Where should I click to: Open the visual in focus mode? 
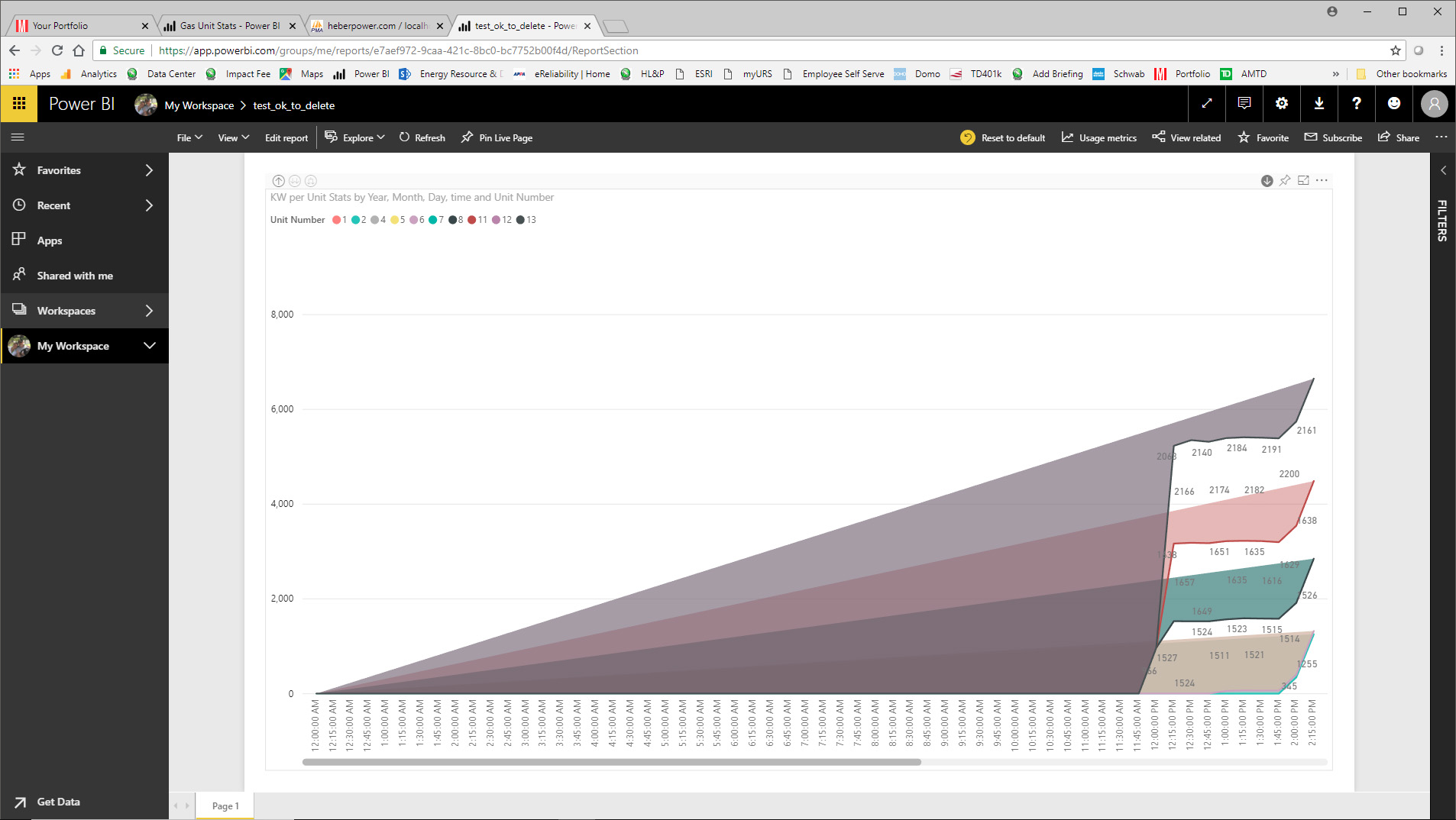1303,181
